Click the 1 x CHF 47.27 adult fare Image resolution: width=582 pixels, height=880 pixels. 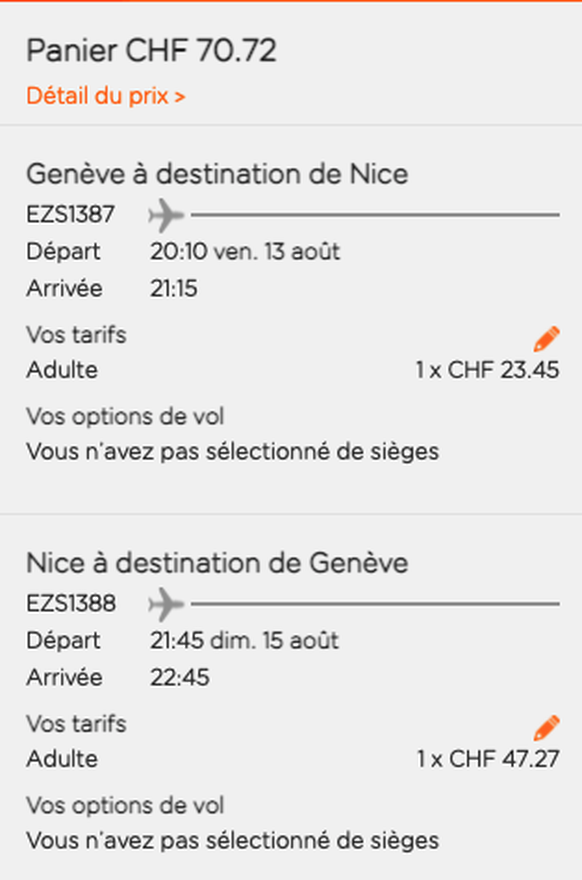tap(488, 759)
